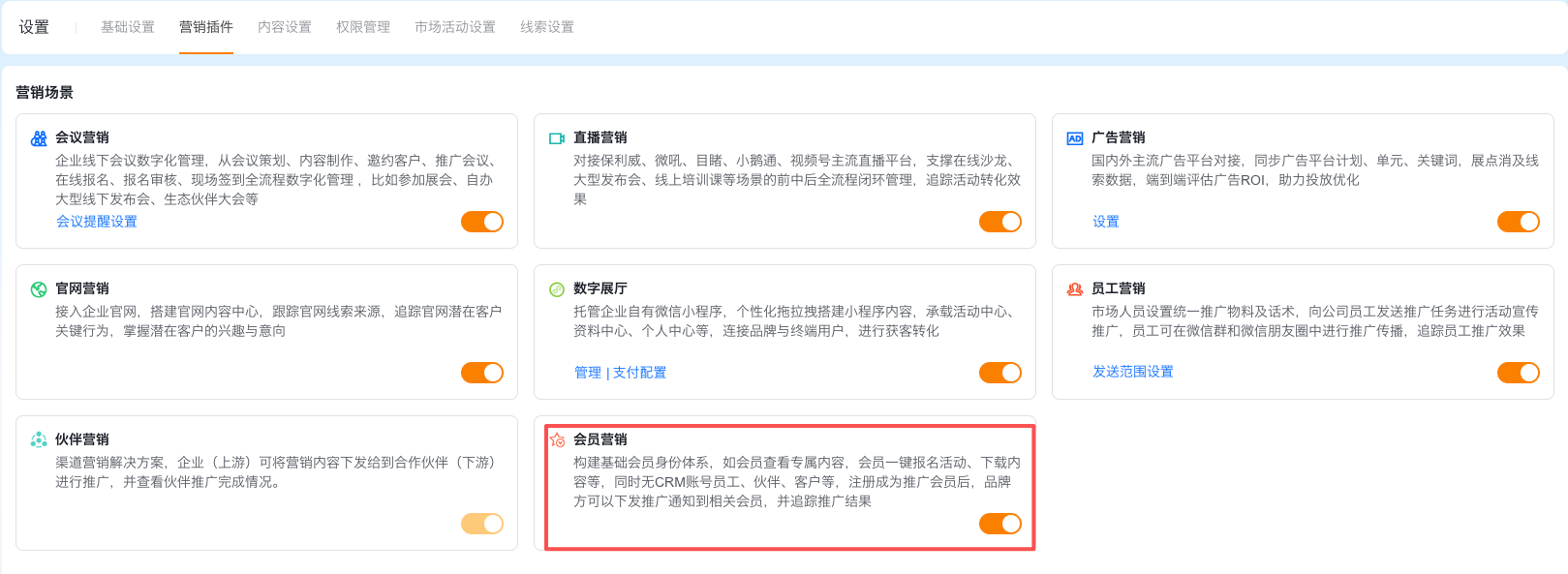Switch to the 基础设置 tab
Screen dimensions: 1568x574
click(x=128, y=27)
